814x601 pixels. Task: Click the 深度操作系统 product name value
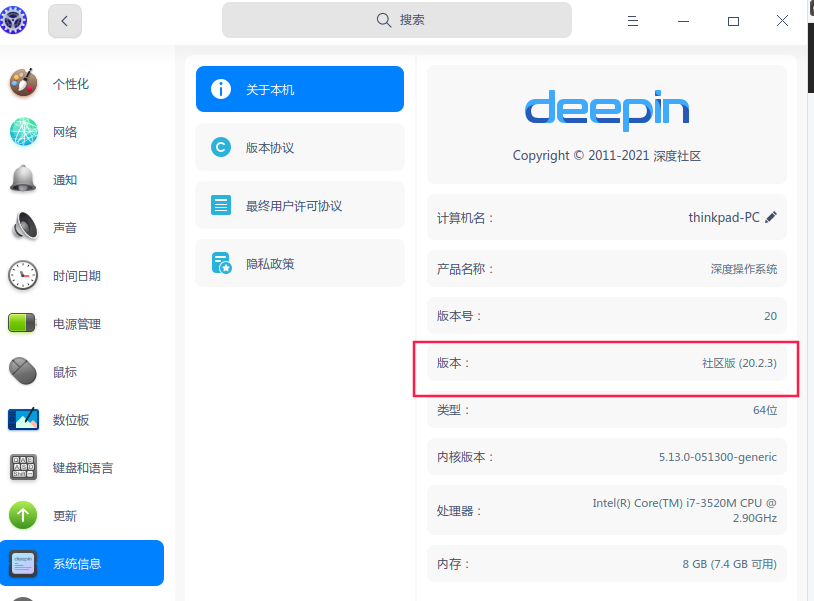click(x=743, y=269)
